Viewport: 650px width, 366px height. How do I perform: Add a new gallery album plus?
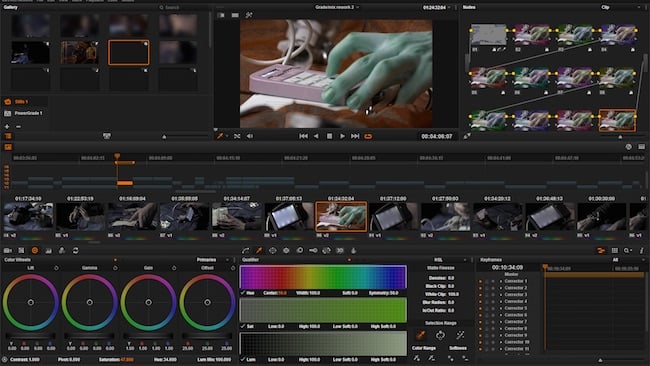[x=7, y=126]
